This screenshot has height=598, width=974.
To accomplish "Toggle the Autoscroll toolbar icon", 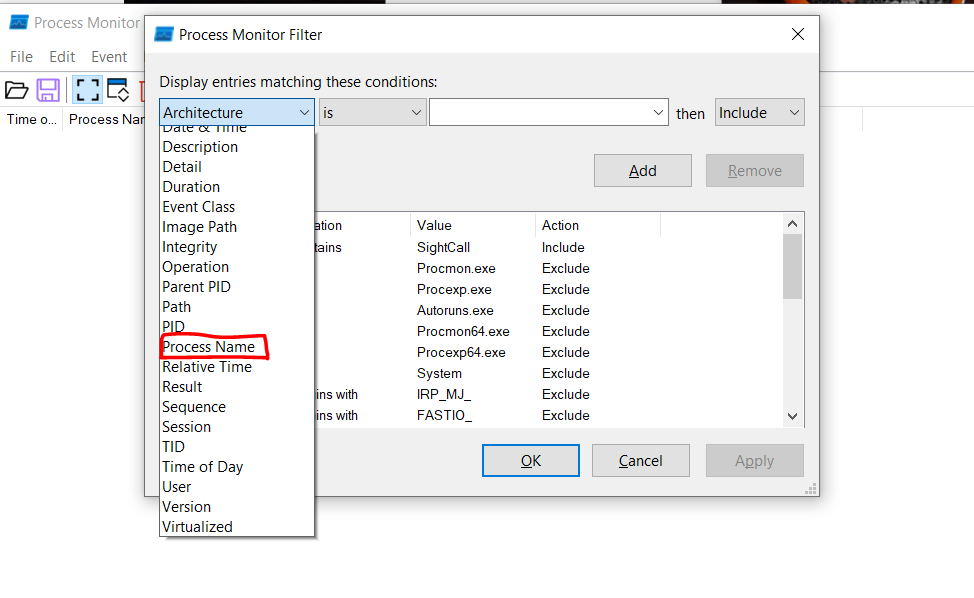I will 117,90.
